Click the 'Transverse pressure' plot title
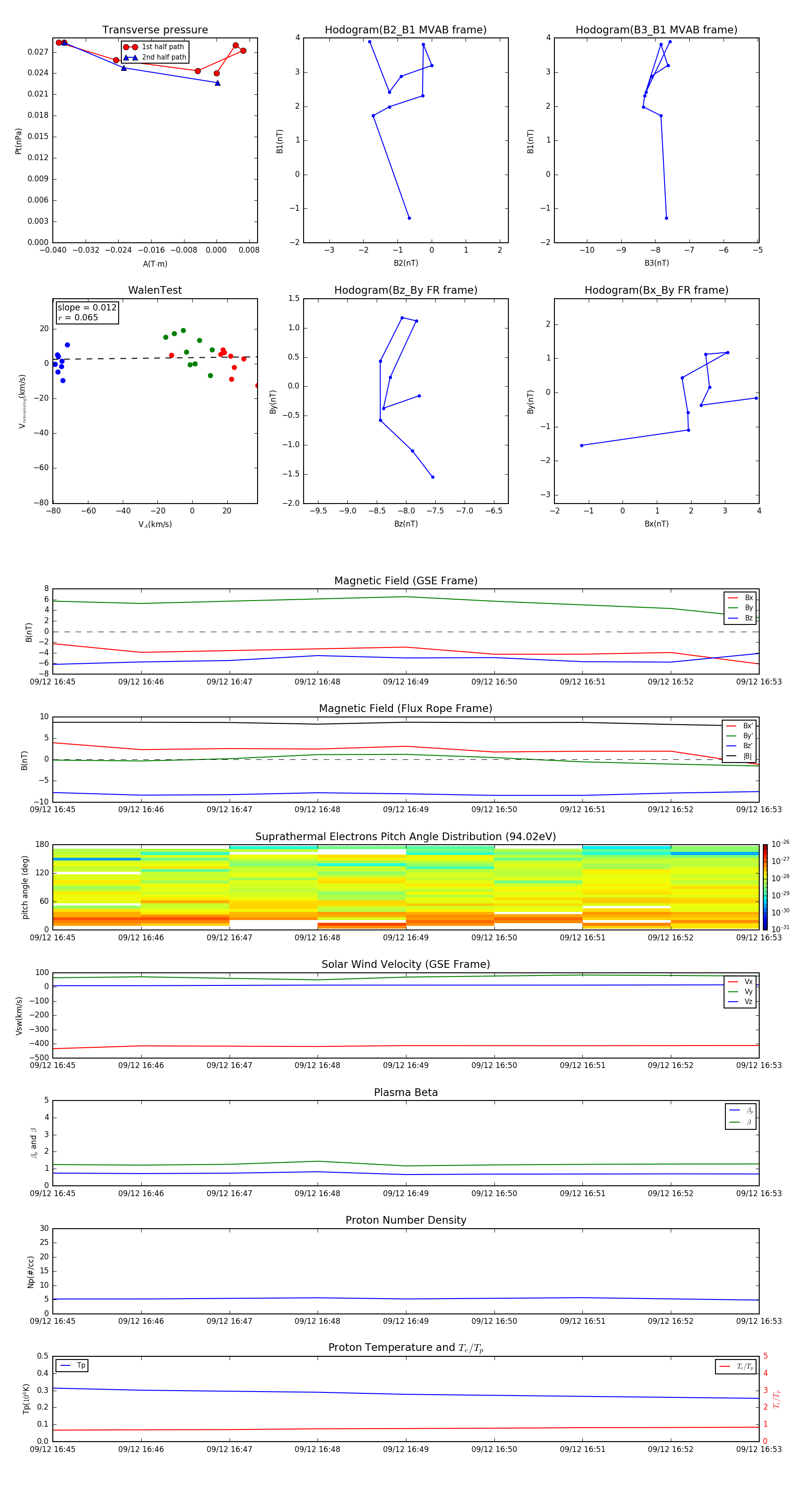Viewport: 812px width, 1489px height. tap(155, 30)
